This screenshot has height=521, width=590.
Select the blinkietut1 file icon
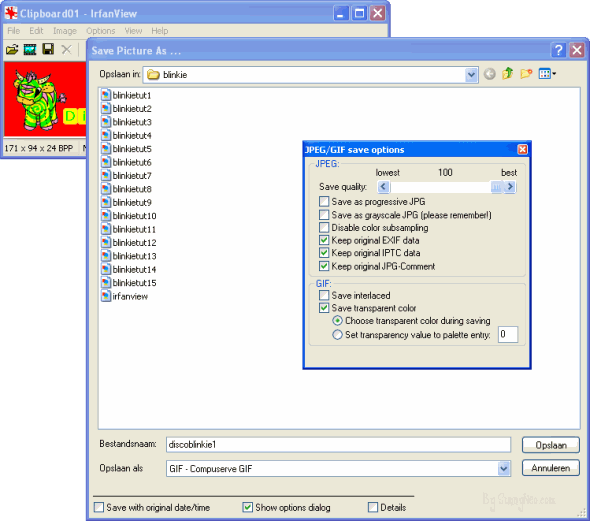(106, 95)
